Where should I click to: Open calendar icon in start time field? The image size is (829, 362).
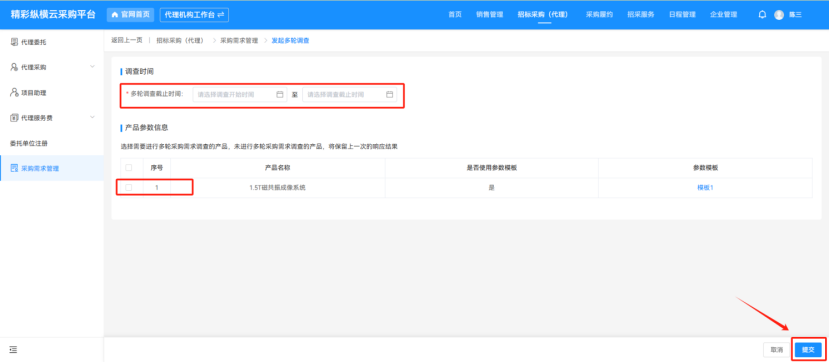click(x=280, y=95)
